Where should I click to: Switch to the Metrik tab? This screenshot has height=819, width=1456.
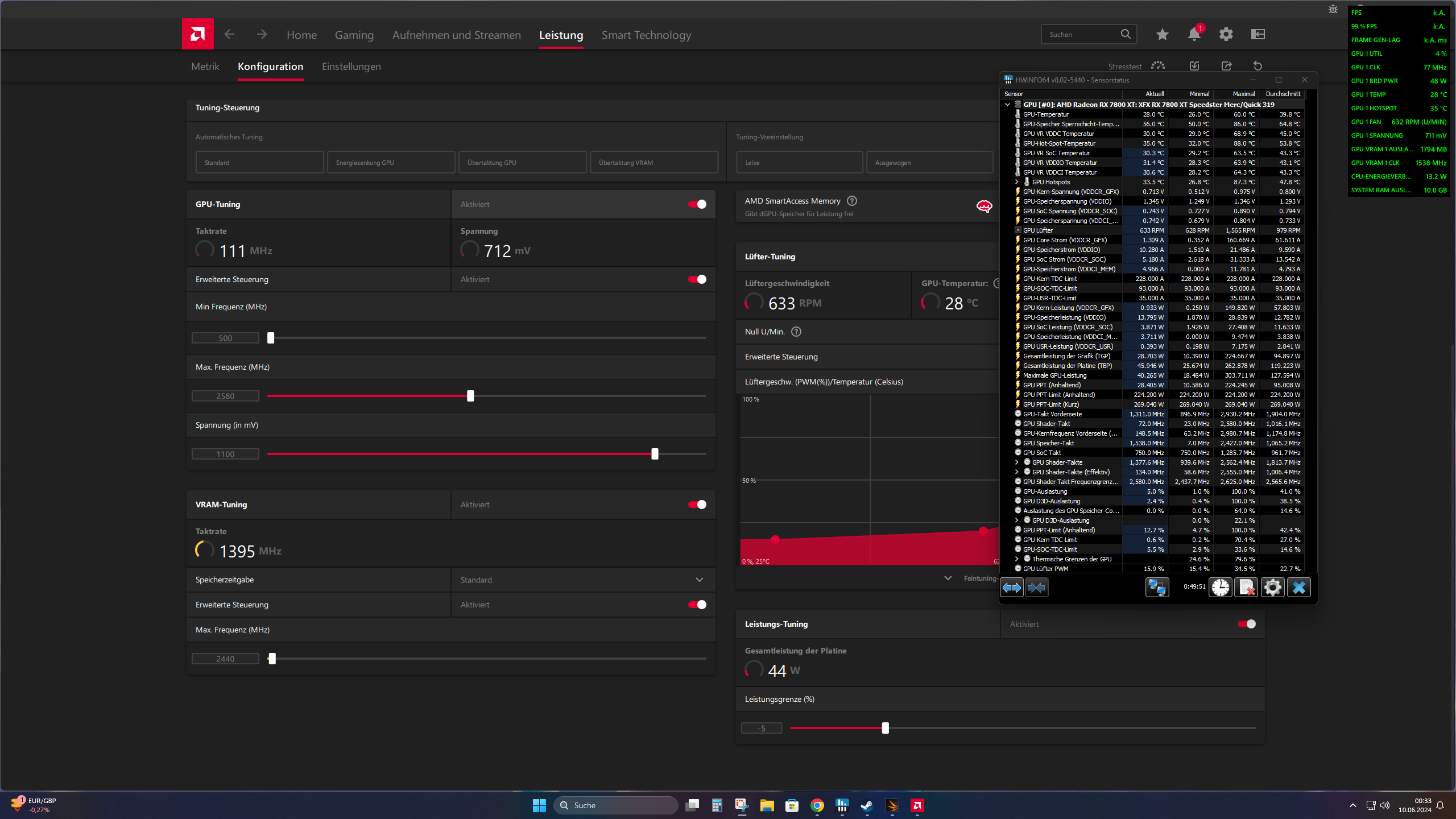pyautogui.click(x=205, y=67)
